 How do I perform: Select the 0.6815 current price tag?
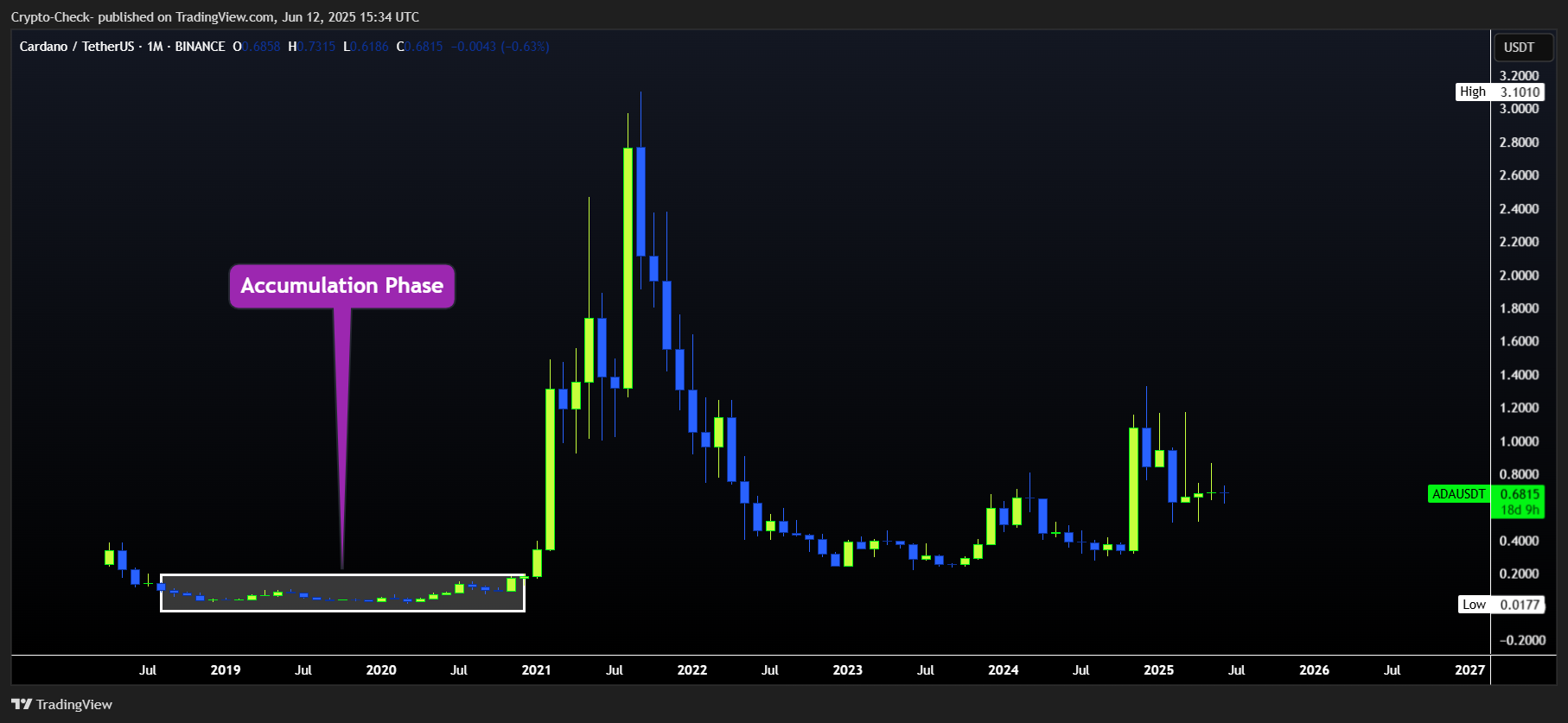click(x=1519, y=494)
